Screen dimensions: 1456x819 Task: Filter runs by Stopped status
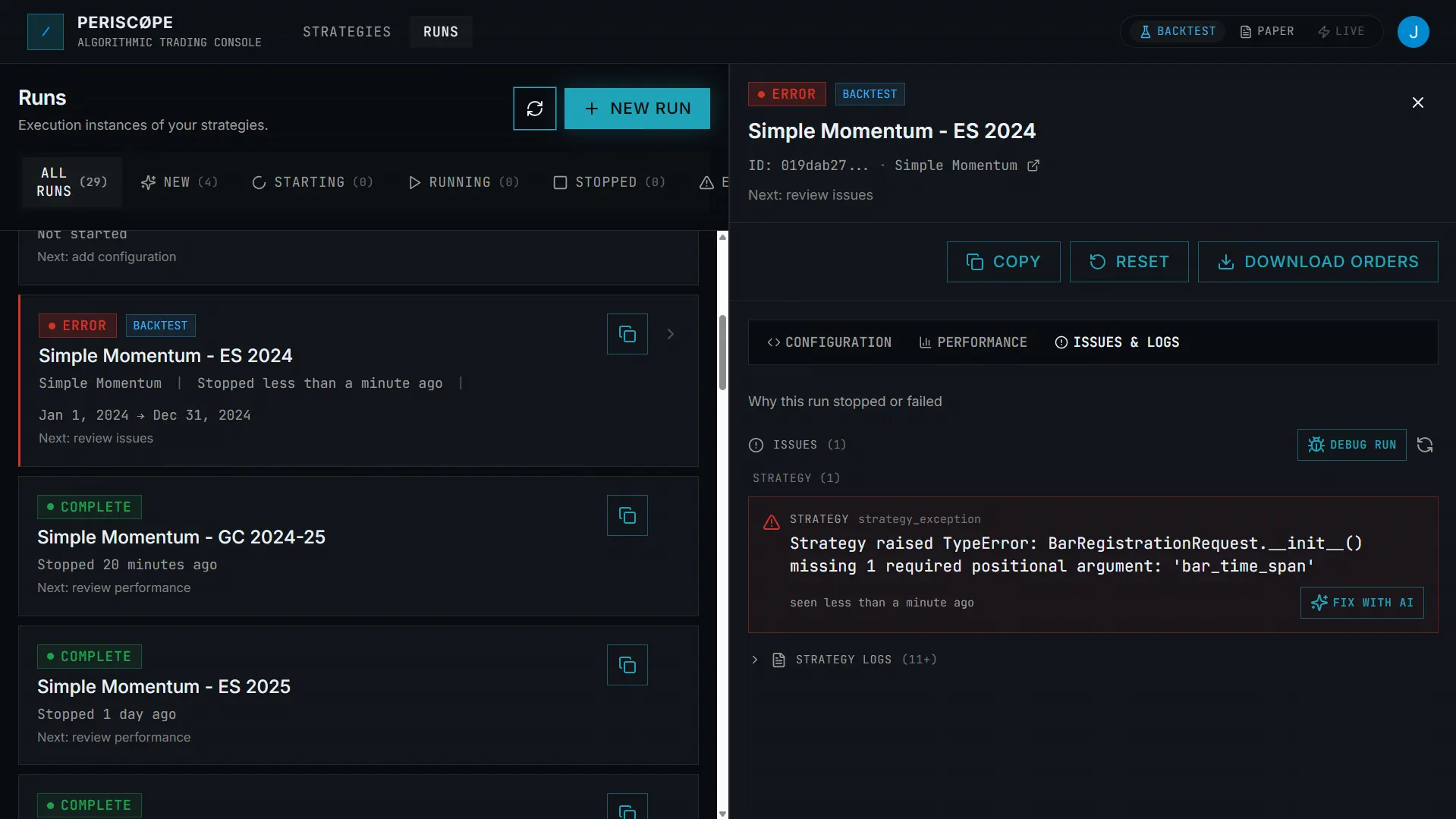tap(609, 182)
